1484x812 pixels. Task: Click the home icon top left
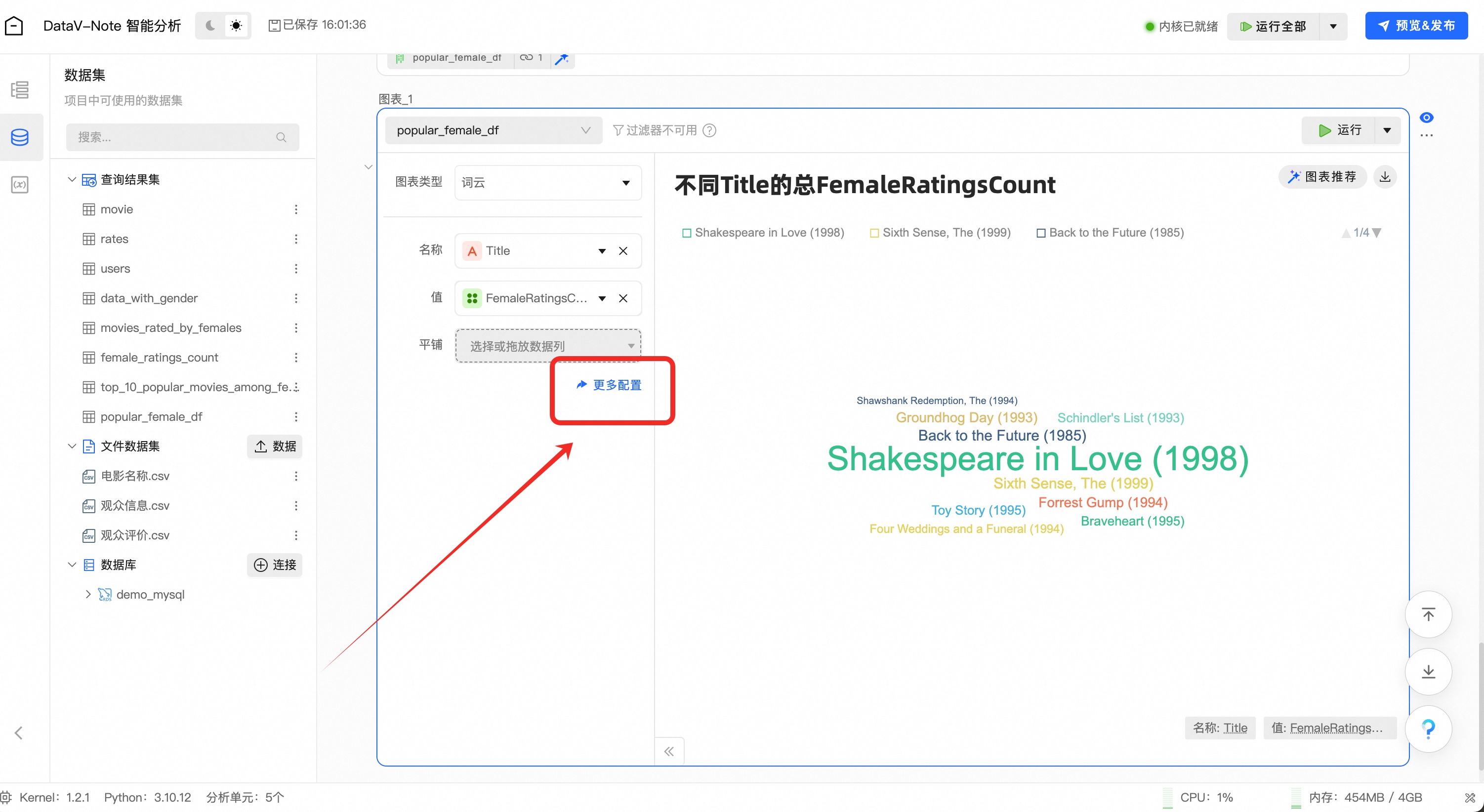point(14,25)
